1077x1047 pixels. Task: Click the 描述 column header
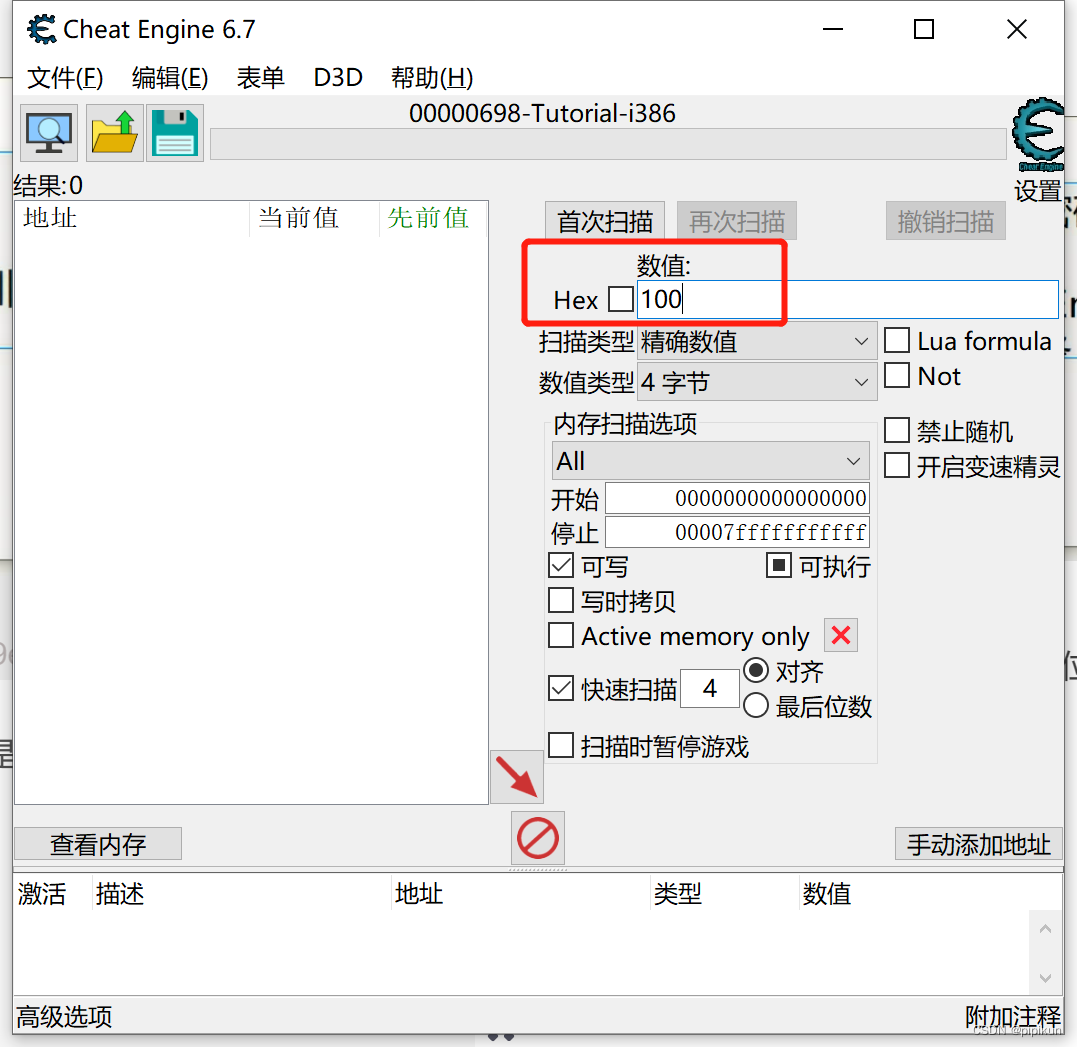coord(241,893)
